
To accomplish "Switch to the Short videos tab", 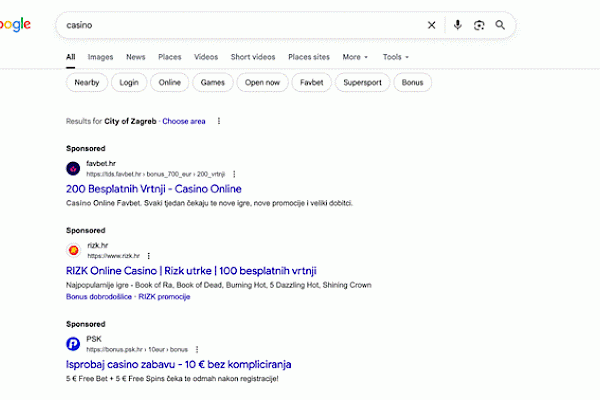I will (x=253, y=57).
